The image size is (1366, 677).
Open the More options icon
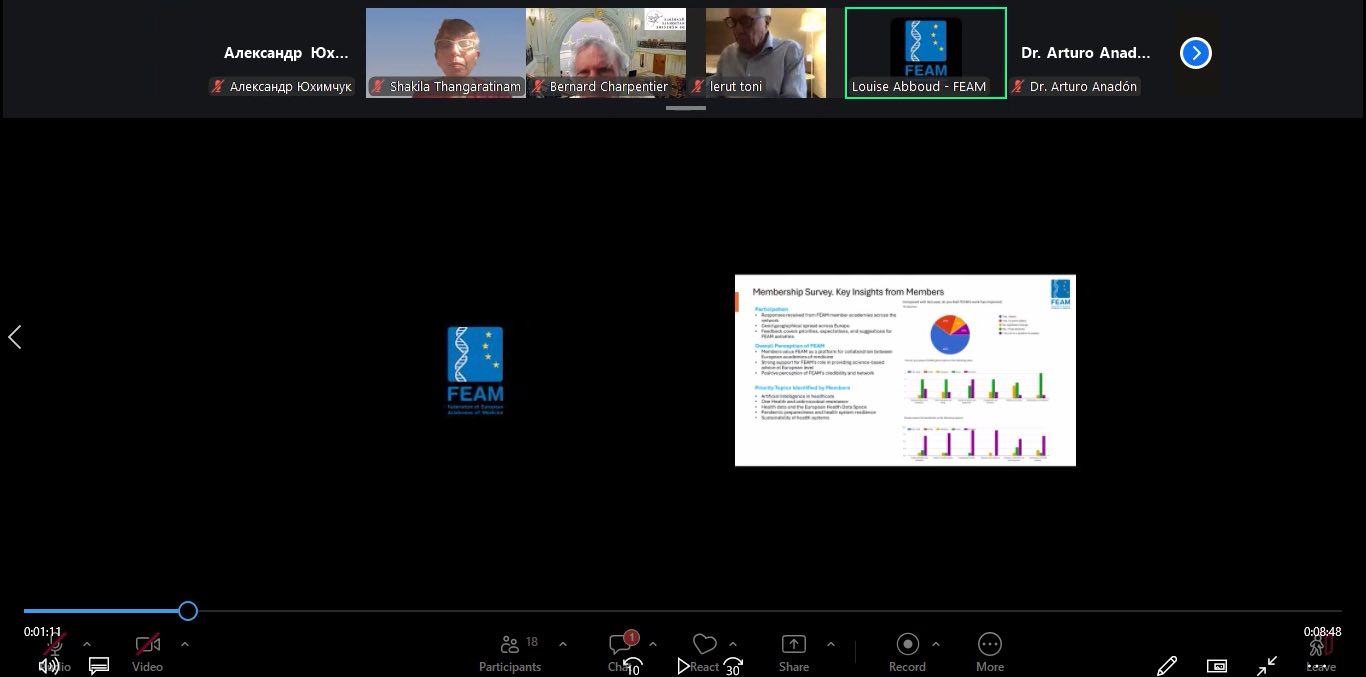tap(989, 645)
